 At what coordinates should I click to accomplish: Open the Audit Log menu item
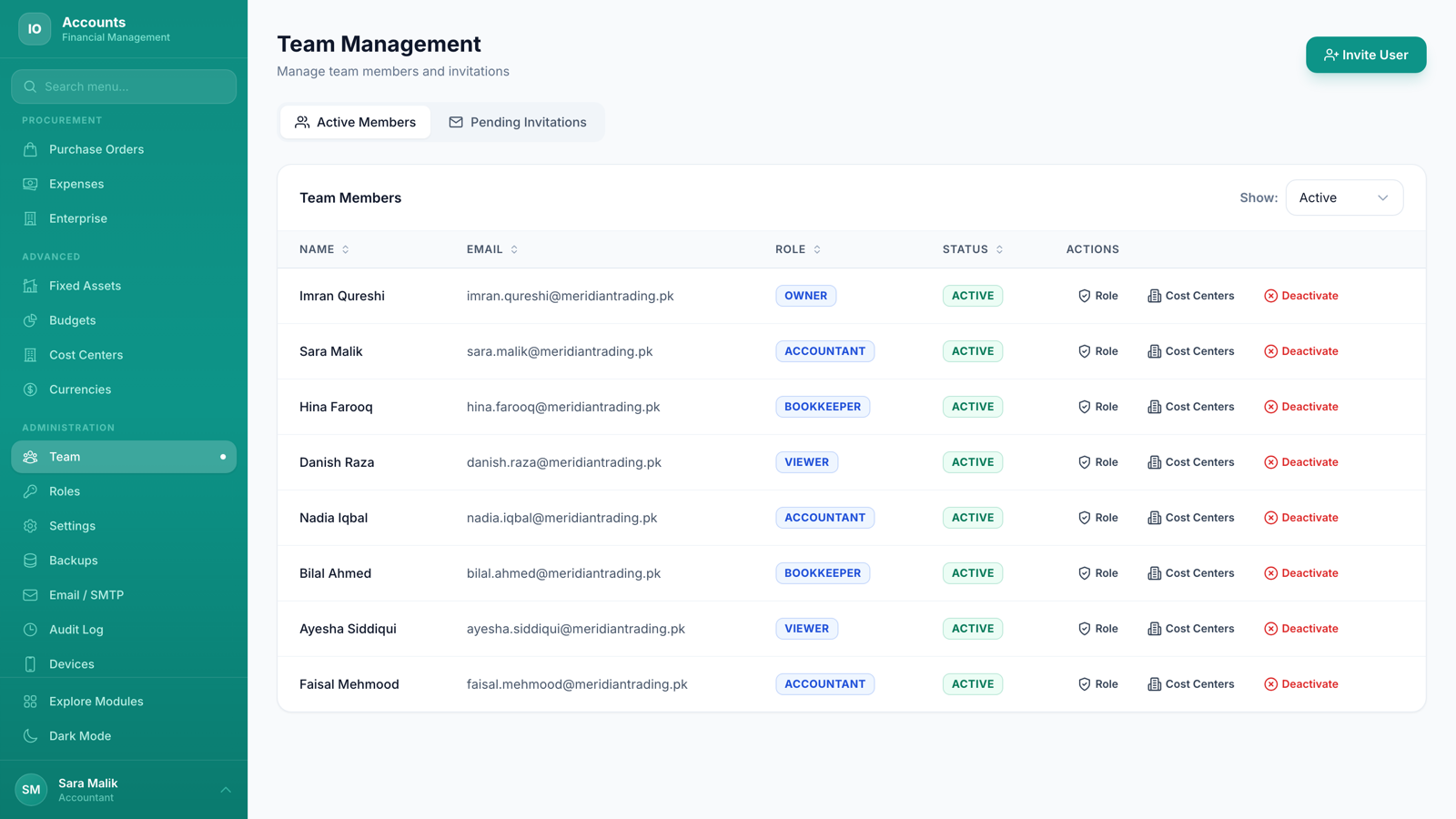tap(124, 630)
